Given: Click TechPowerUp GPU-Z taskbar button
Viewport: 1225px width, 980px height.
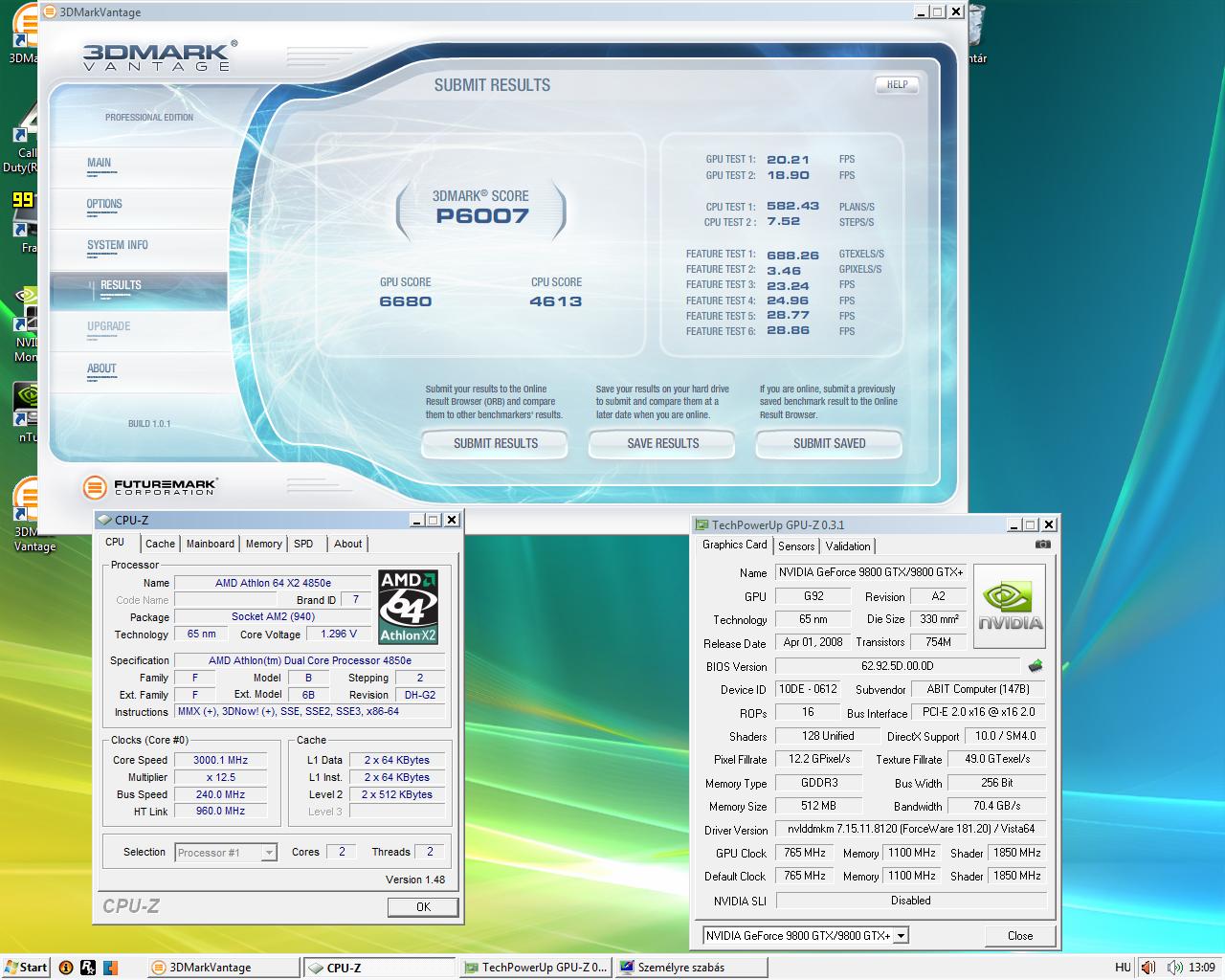Looking at the screenshot, I should pos(534,968).
